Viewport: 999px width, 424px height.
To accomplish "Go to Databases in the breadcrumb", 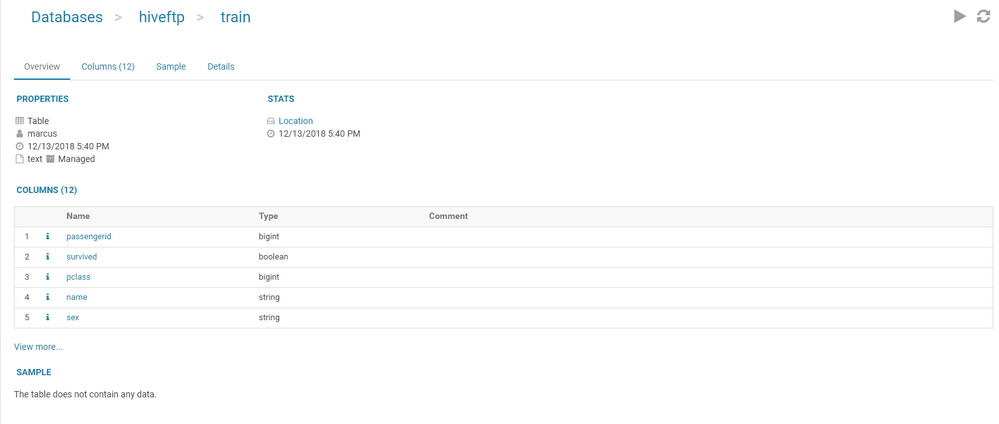I will pyautogui.click(x=67, y=17).
